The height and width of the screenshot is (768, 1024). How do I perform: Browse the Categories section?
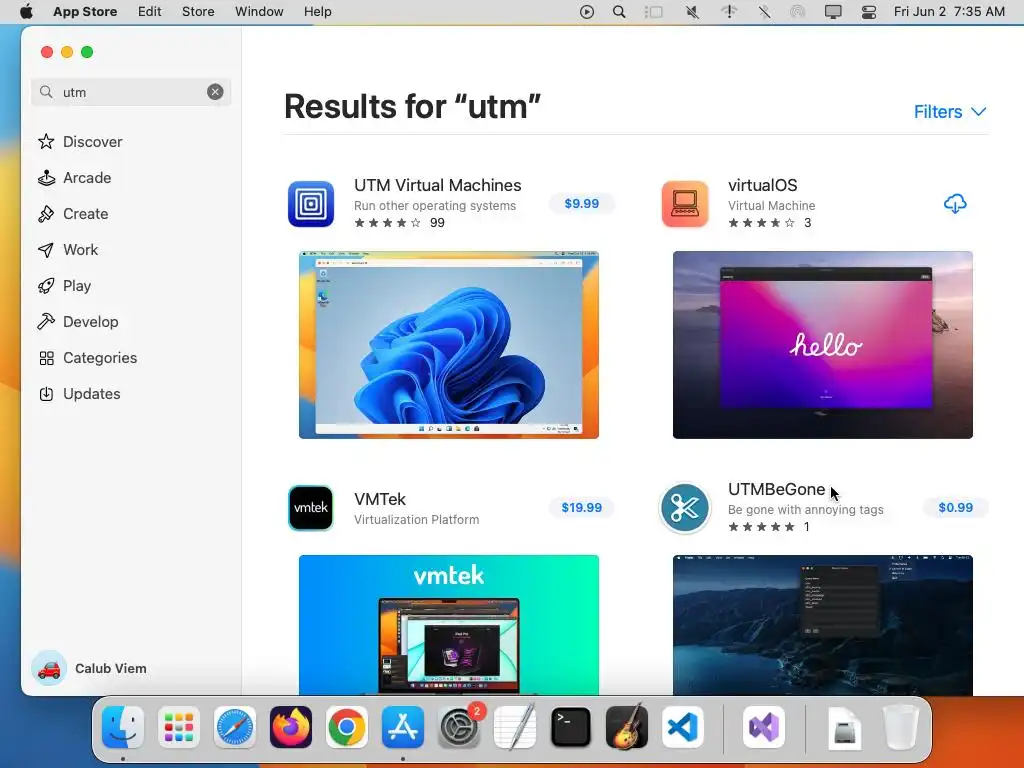point(88,358)
